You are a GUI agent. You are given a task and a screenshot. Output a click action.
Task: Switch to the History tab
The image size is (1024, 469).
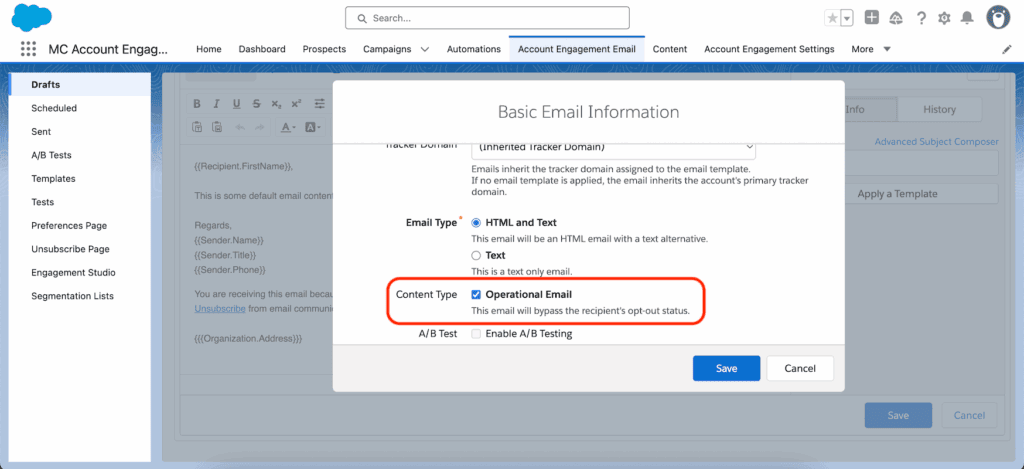point(939,110)
